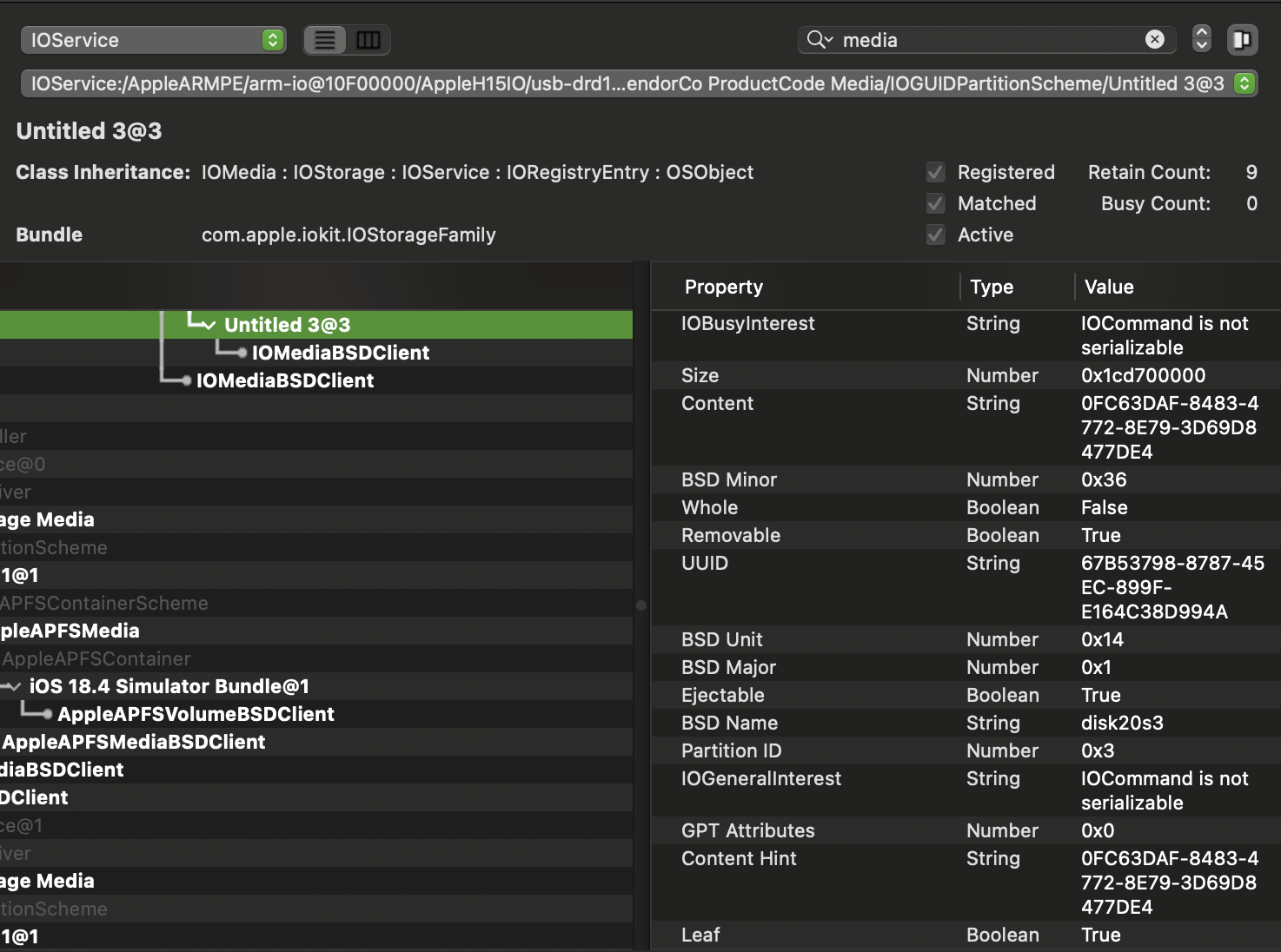
Task: Click the Value column header
Action: [x=1108, y=287]
